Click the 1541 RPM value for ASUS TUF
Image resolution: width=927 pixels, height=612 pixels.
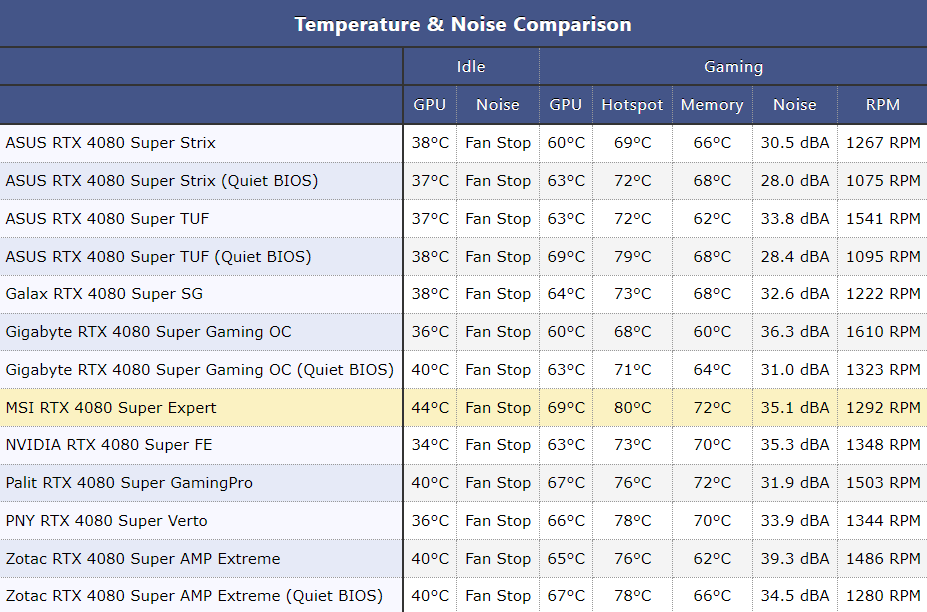coord(883,219)
